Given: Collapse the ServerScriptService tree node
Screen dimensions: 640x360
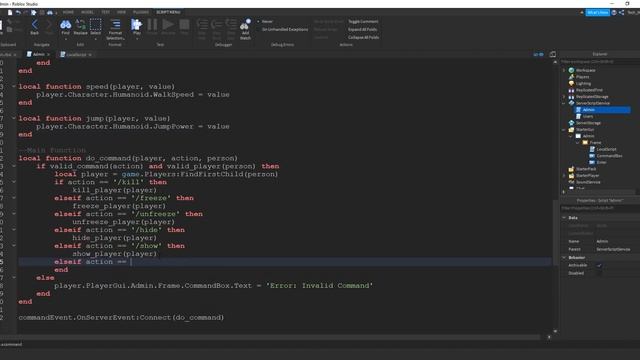Looking at the screenshot, I should click(564, 103).
